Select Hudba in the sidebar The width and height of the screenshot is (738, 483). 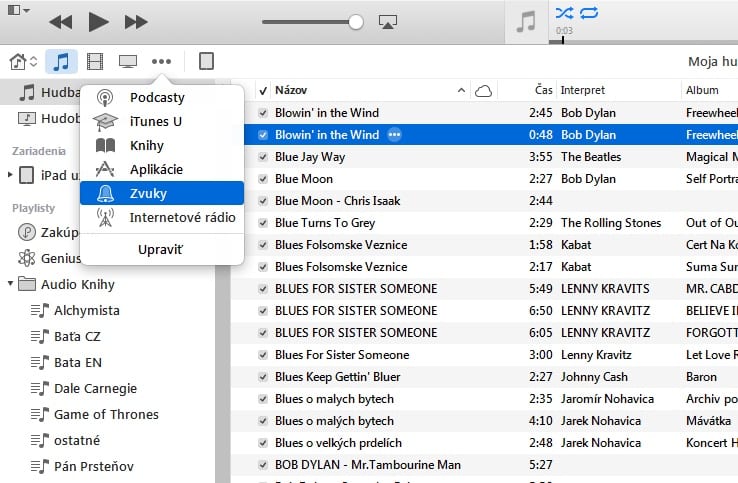[x=49, y=92]
